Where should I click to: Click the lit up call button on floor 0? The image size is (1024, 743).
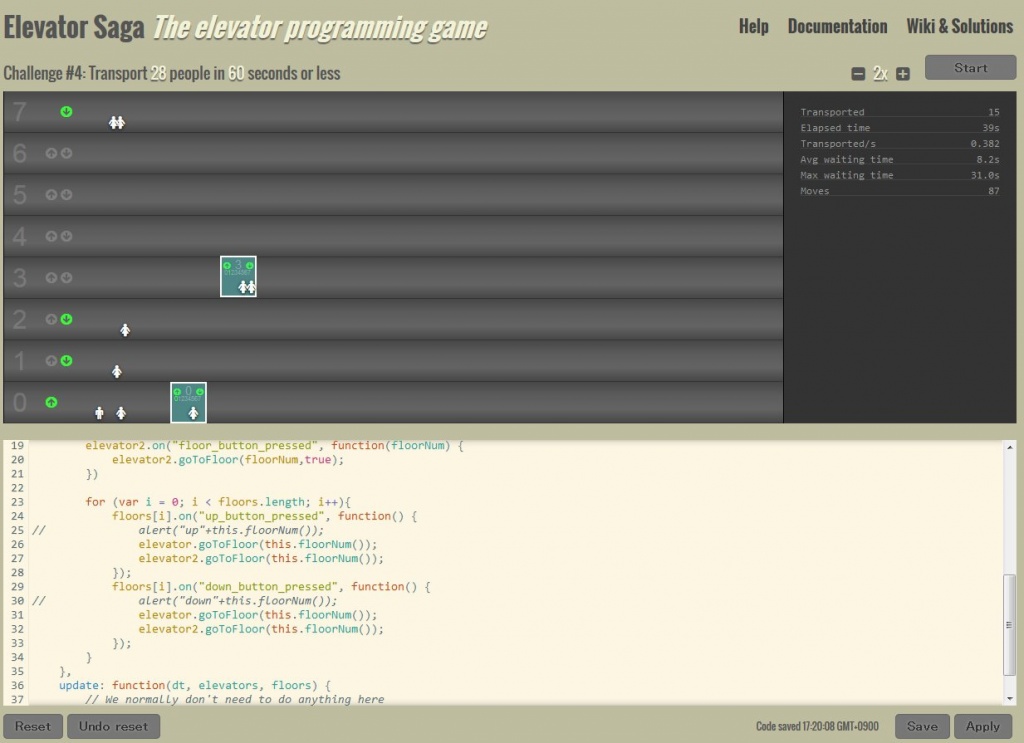[52, 402]
